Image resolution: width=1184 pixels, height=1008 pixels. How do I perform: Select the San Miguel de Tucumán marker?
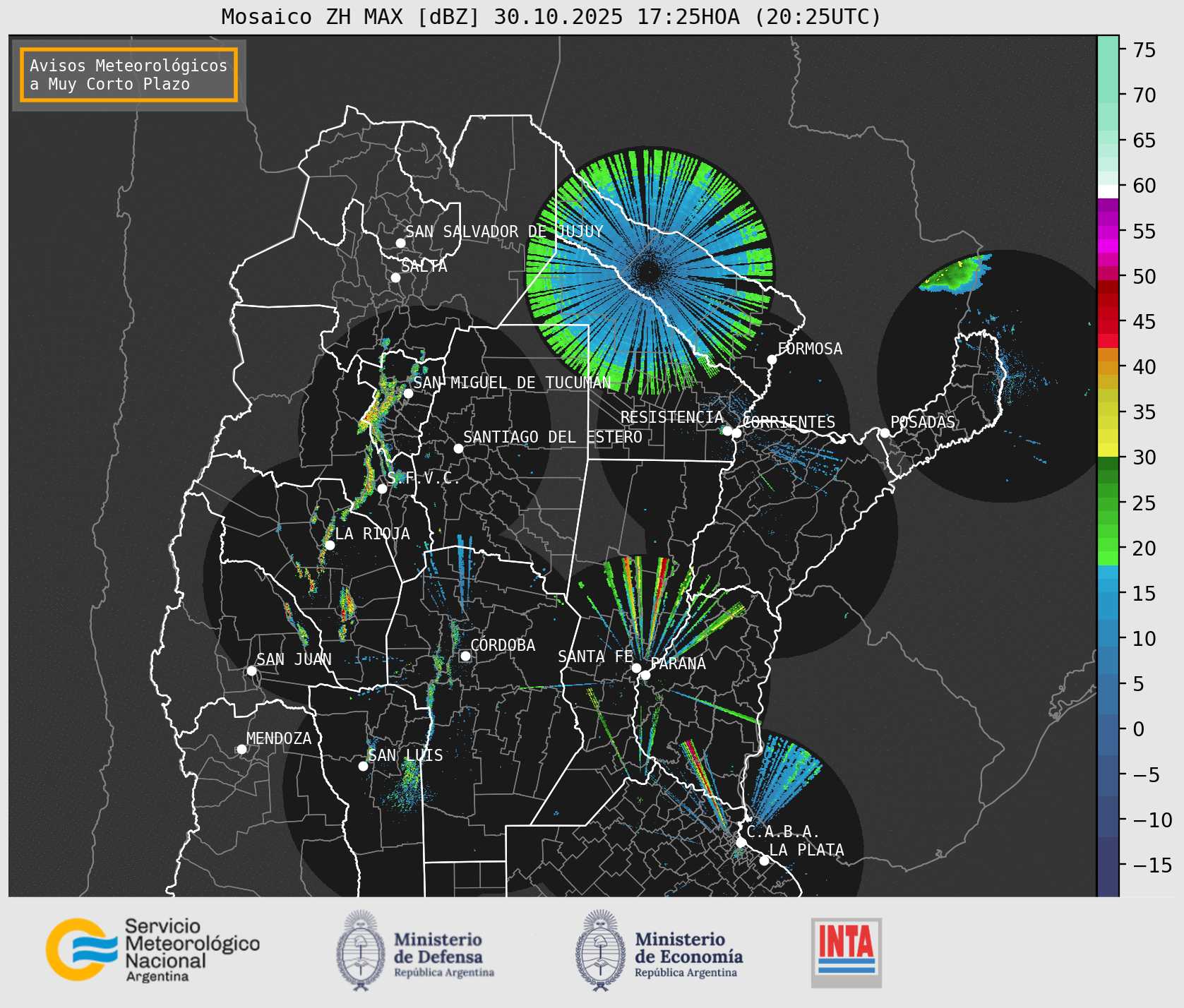pyautogui.click(x=407, y=393)
